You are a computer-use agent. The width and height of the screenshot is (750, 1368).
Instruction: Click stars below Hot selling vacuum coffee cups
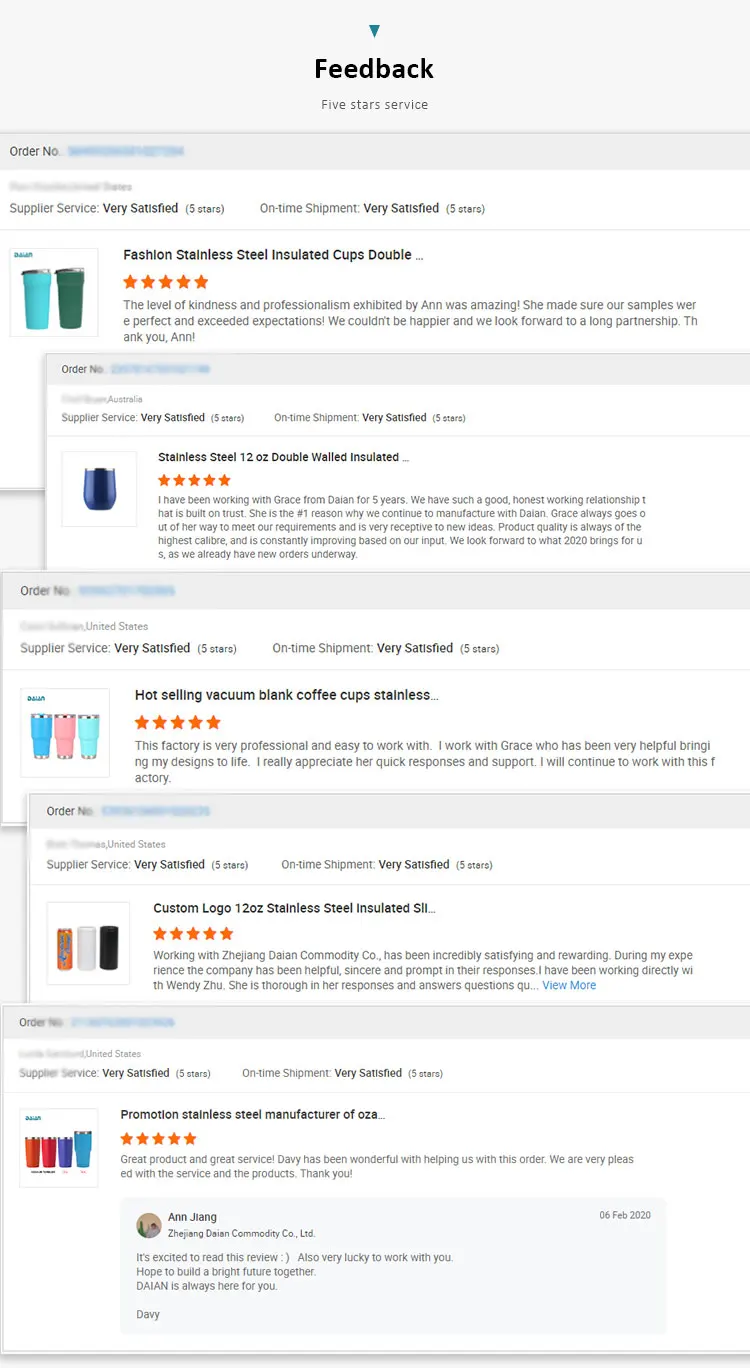[178, 722]
